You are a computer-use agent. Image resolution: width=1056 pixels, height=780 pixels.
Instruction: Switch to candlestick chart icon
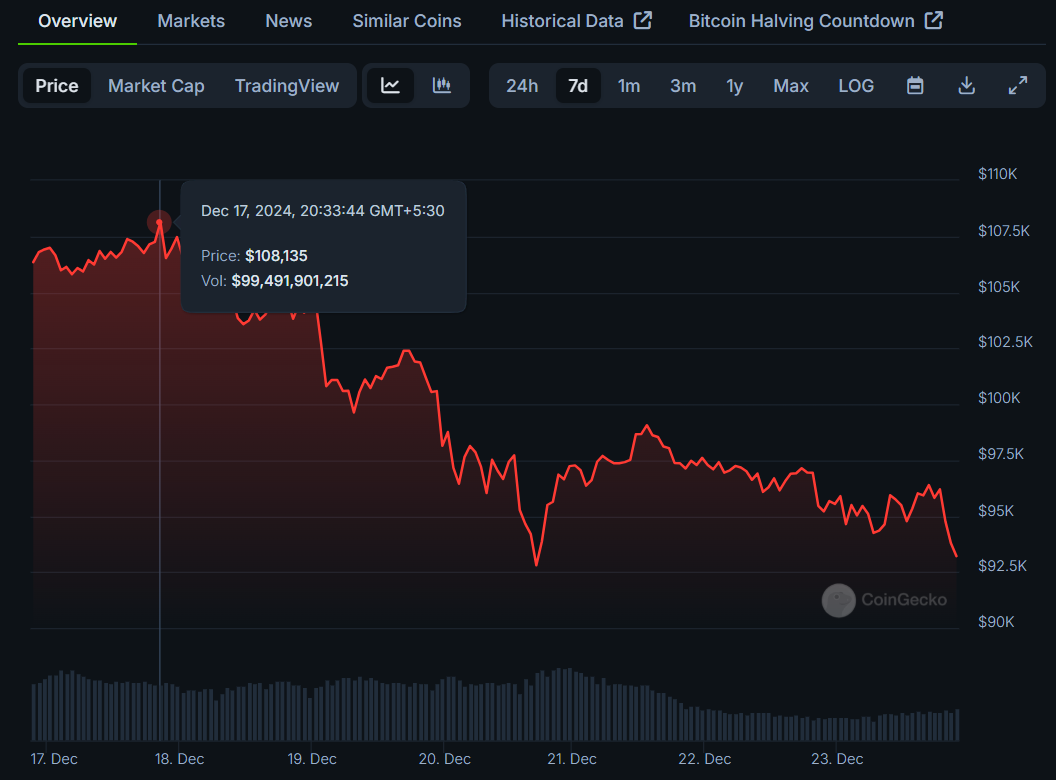click(x=442, y=86)
